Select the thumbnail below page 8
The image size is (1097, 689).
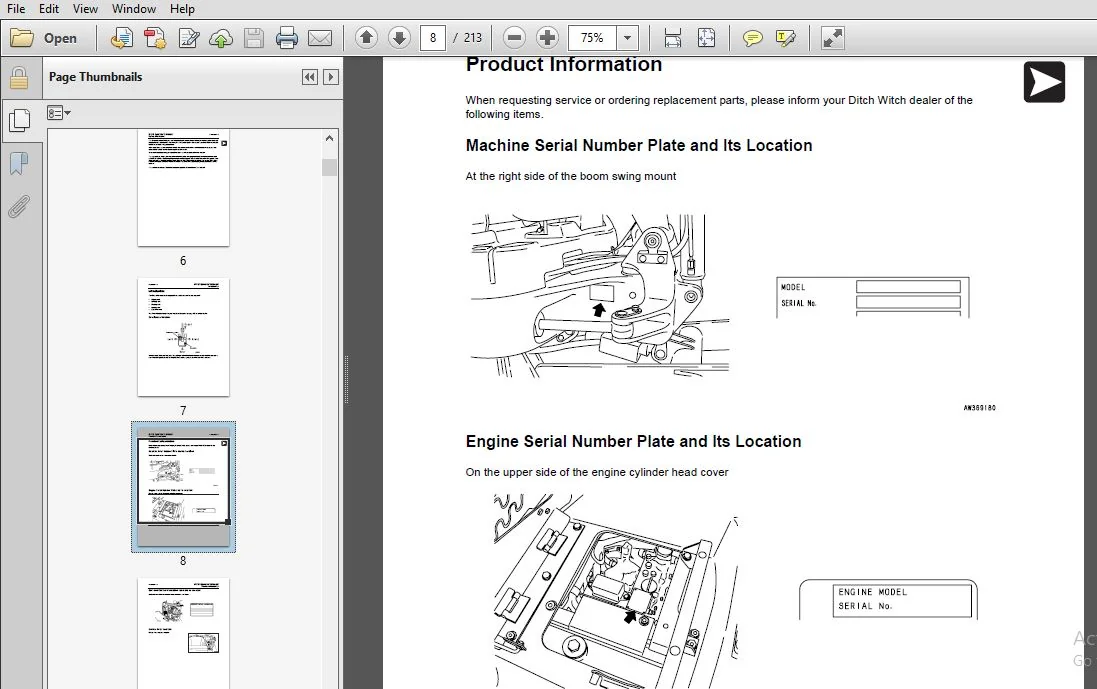[183, 633]
